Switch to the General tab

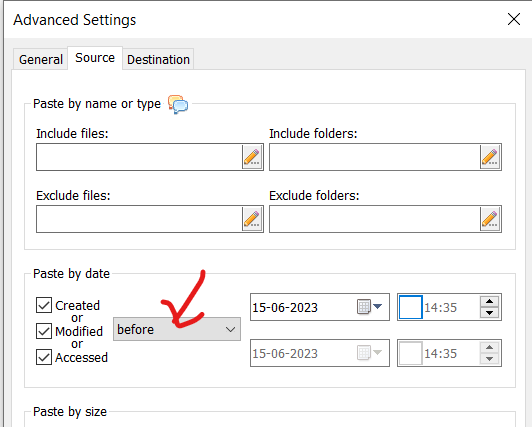pos(41,59)
